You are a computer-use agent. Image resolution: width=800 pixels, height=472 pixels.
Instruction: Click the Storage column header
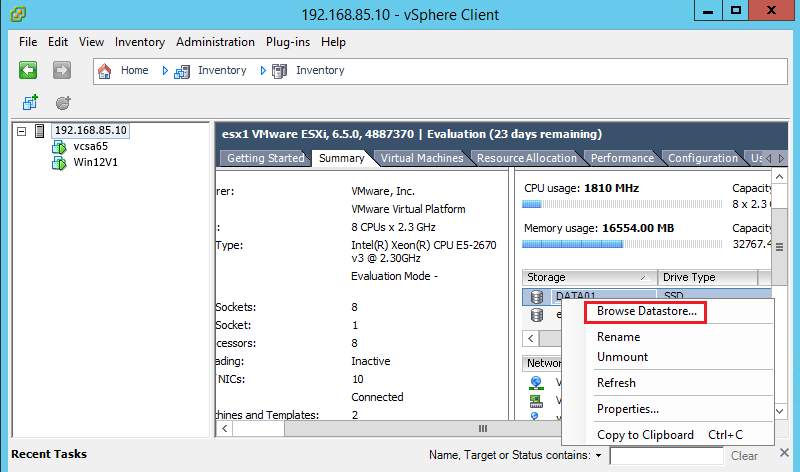coord(589,277)
